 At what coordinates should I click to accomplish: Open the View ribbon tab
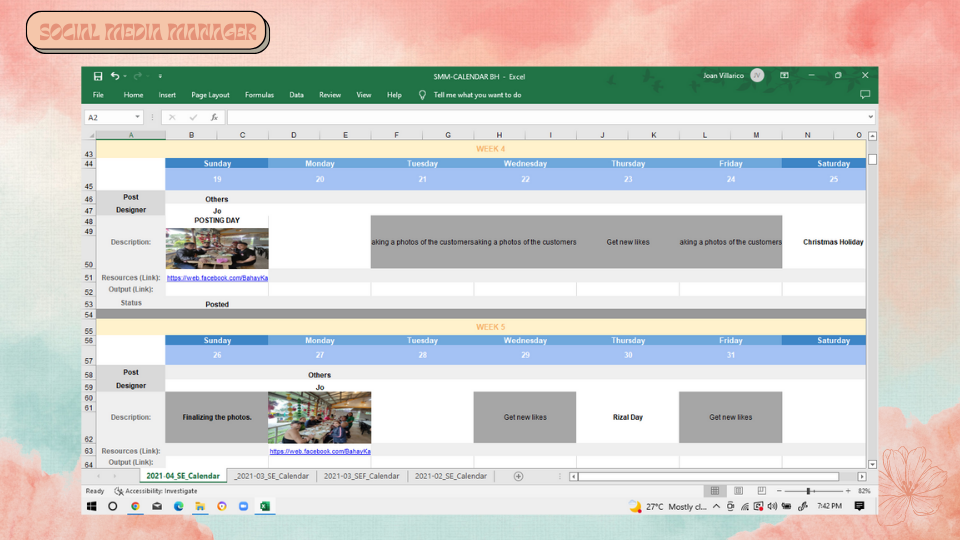364,95
